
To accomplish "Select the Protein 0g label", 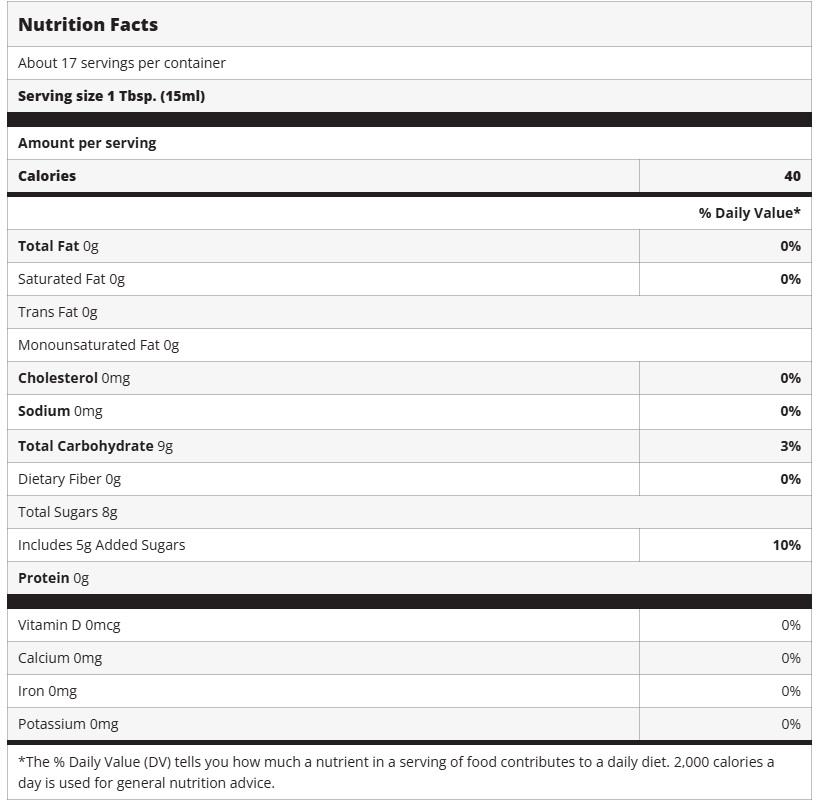I will coord(53,578).
